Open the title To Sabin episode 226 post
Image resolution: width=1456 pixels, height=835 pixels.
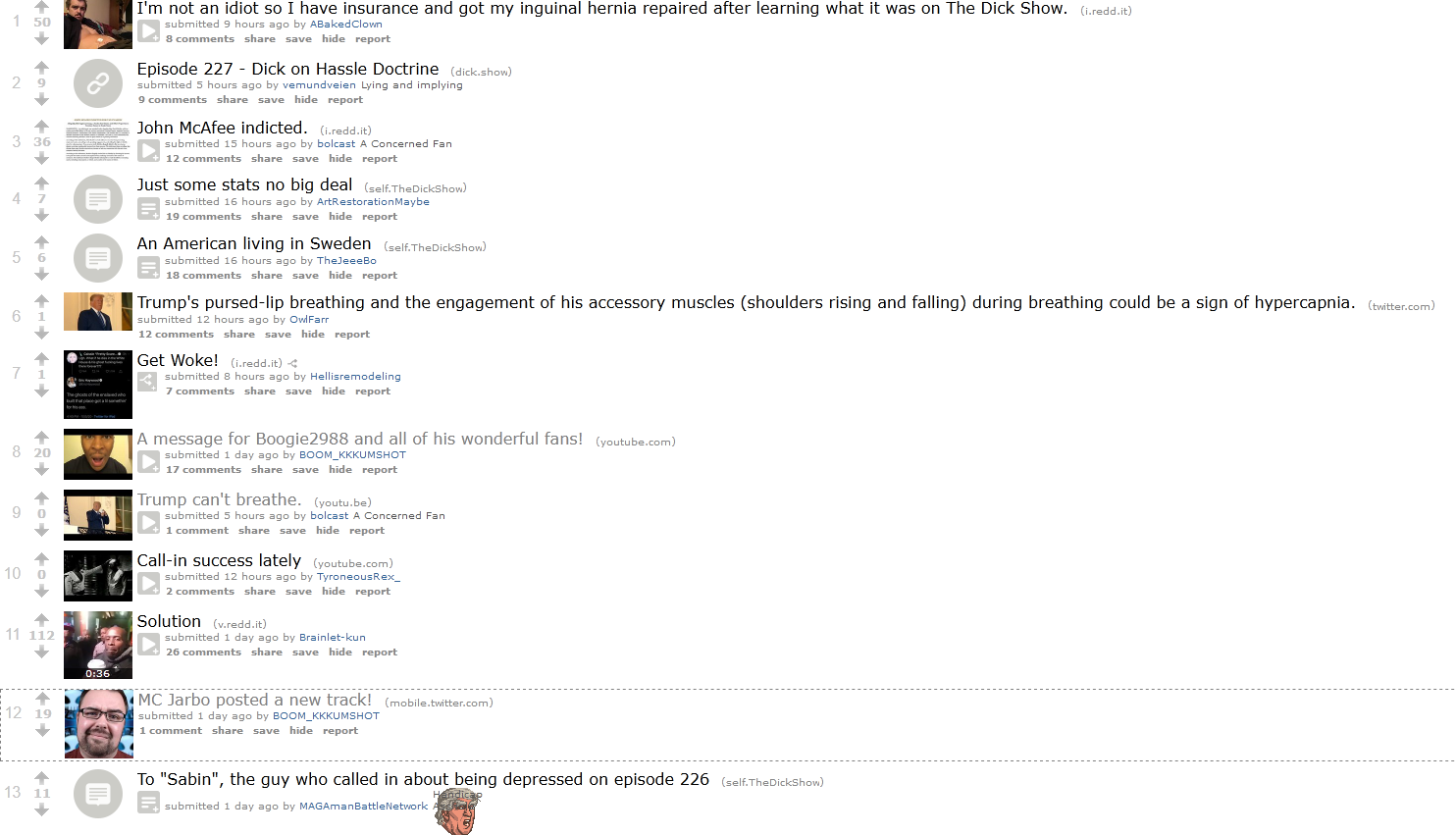(x=423, y=779)
